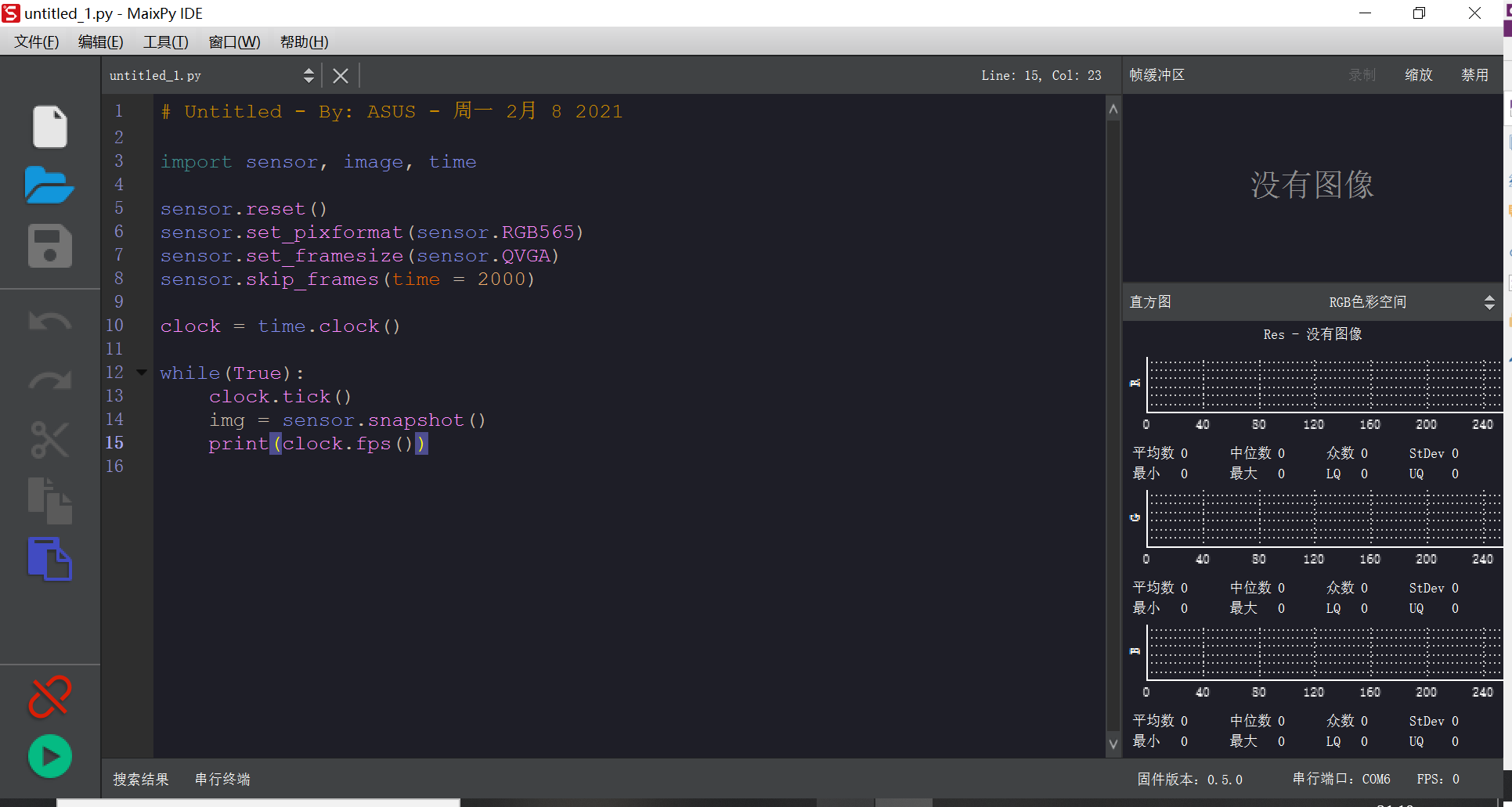This screenshot has height=807, width=1512.
Task: Click the Copy documents icon
Action: (x=50, y=501)
